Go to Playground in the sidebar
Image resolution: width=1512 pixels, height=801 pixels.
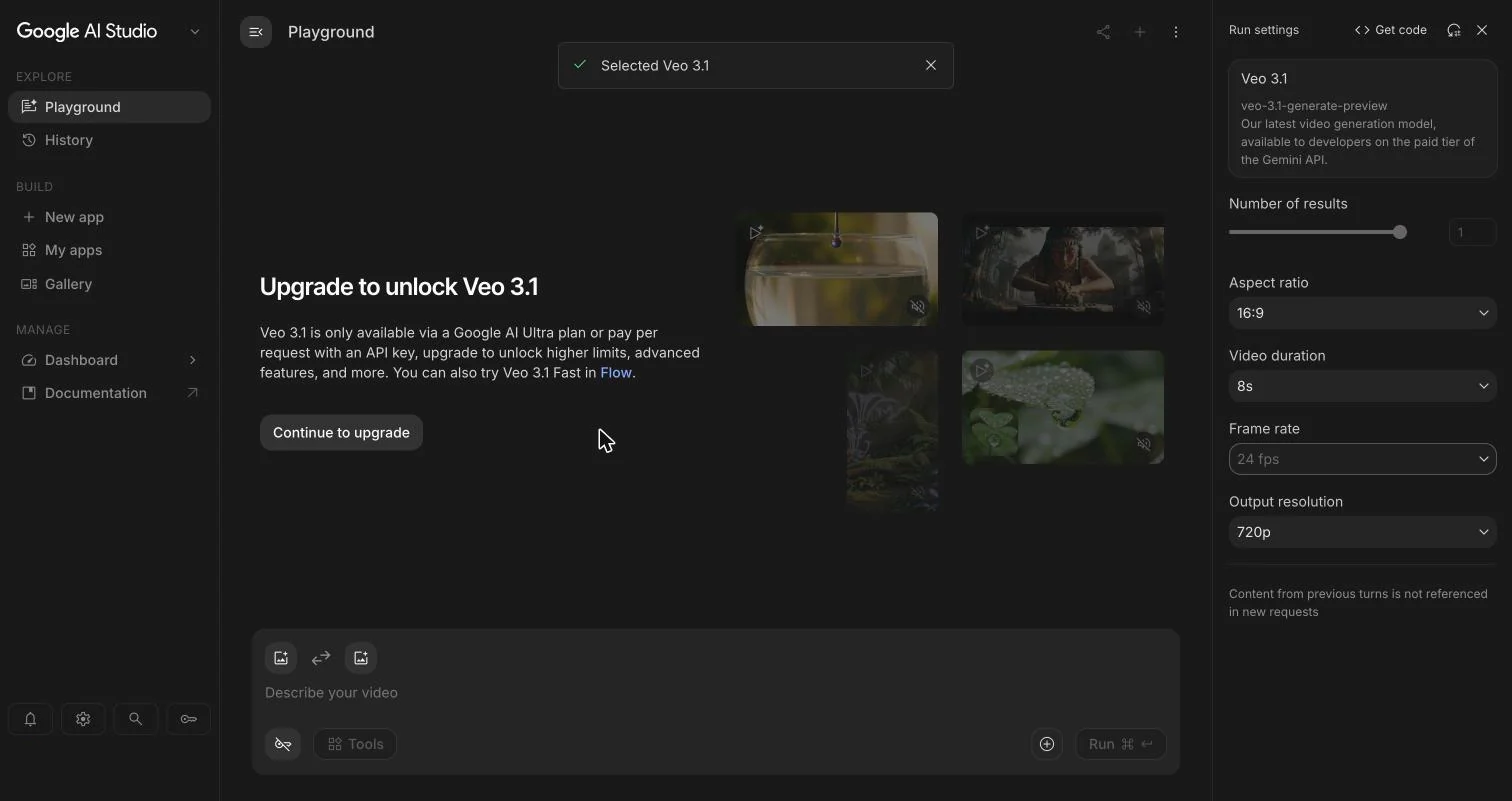(109, 107)
